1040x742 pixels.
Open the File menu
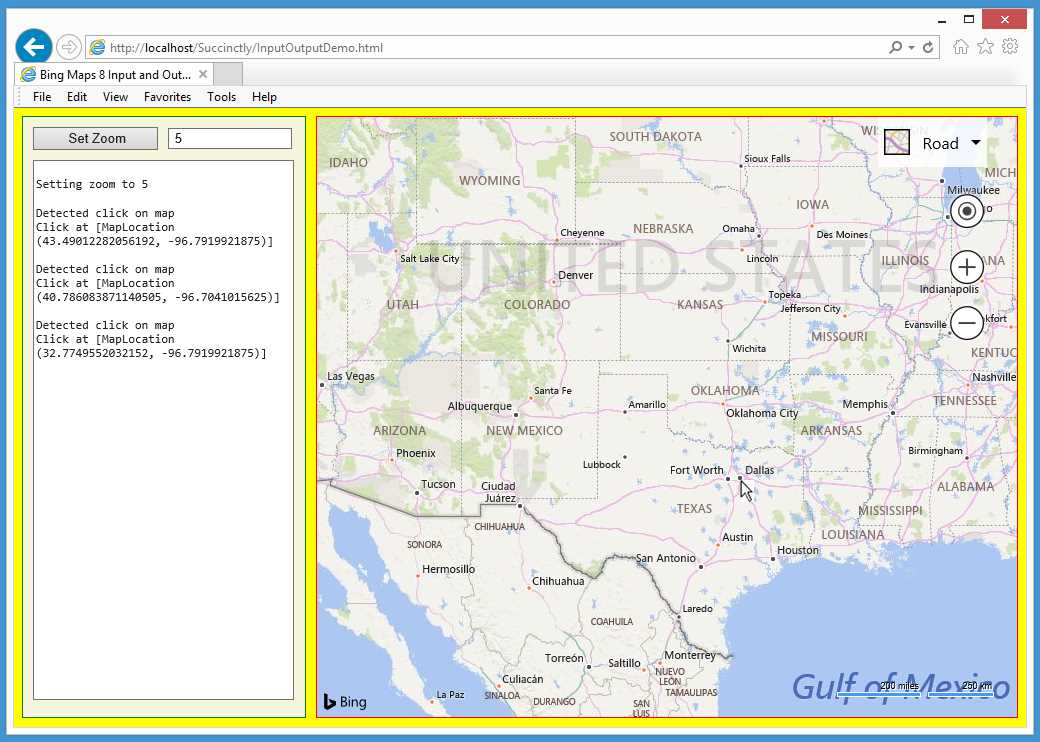click(x=41, y=97)
